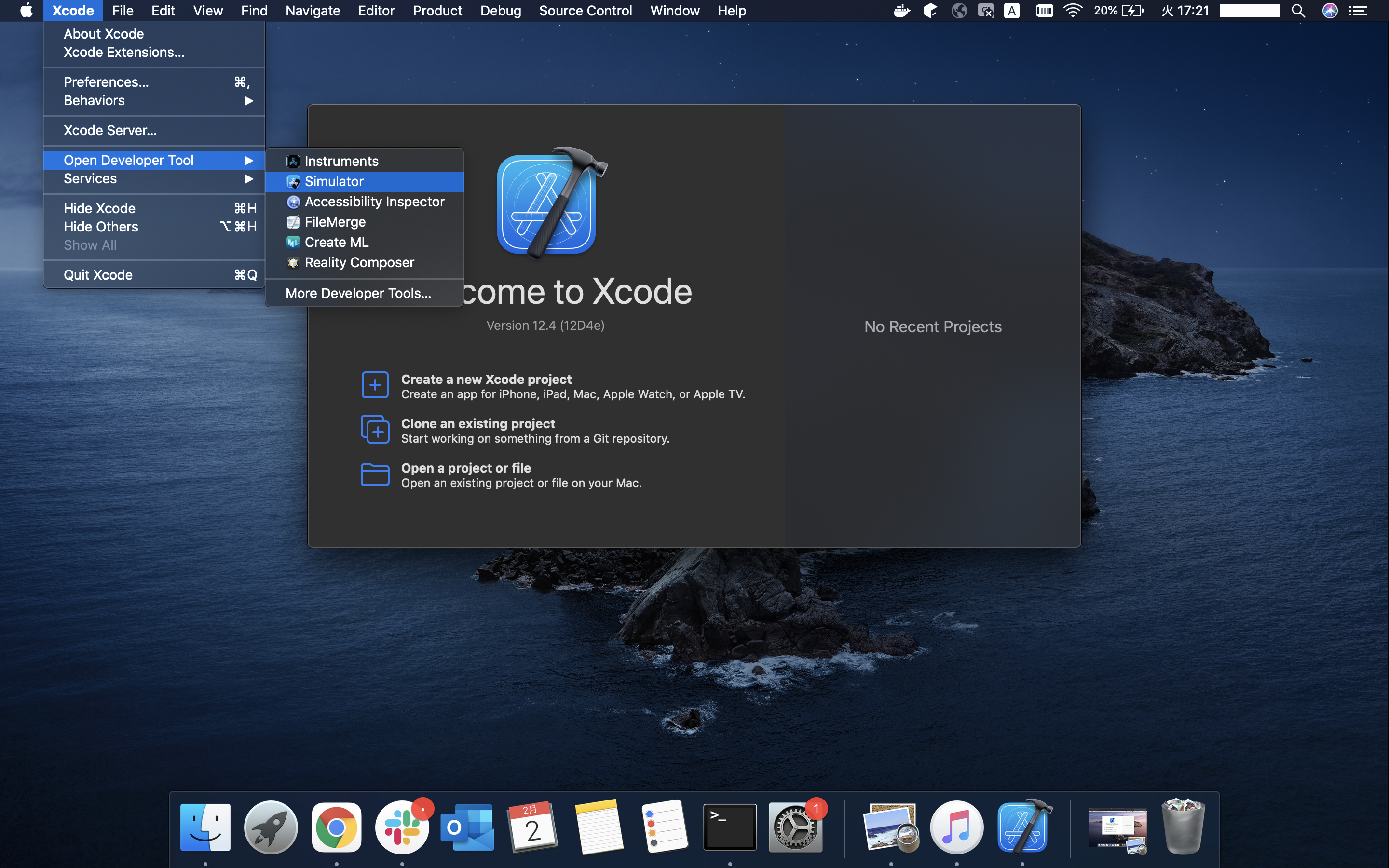Image resolution: width=1389 pixels, height=868 pixels.
Task: Expand the Behaviors submenu
Action: click(154, 100)
